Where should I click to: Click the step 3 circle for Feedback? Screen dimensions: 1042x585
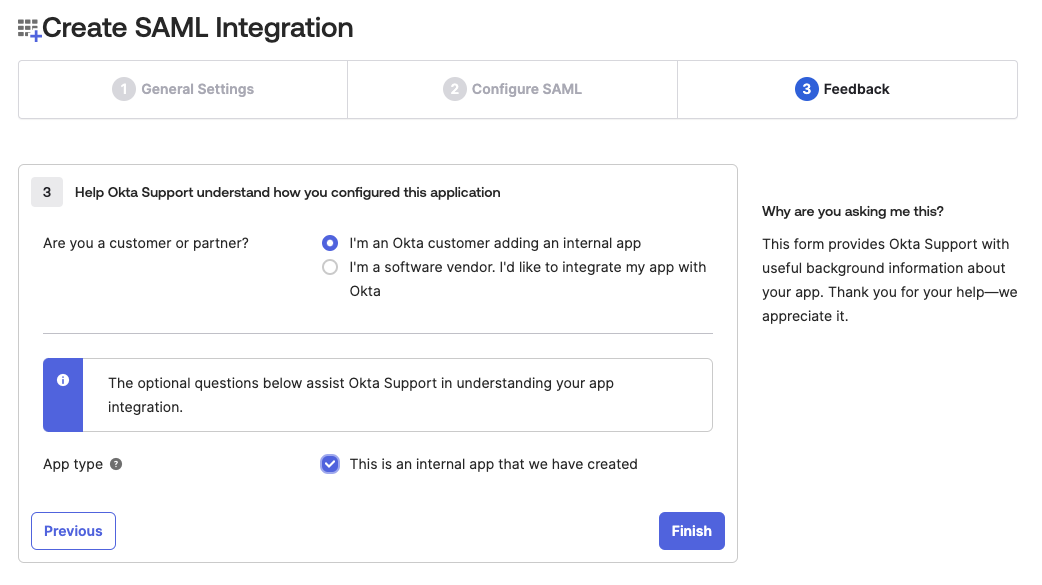806,89
